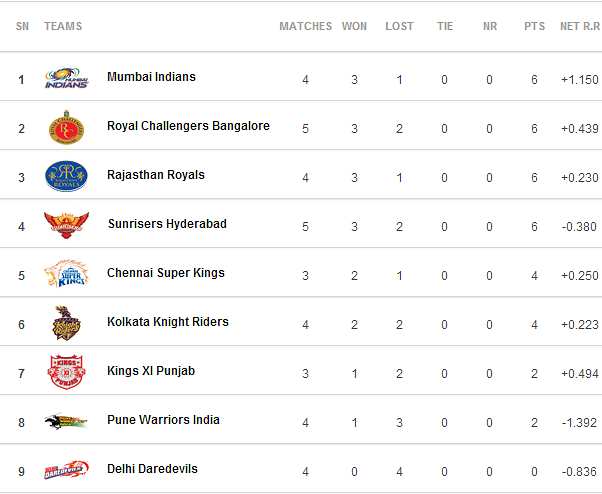Click the Pune Warriors India logo

tap(66, 421)
